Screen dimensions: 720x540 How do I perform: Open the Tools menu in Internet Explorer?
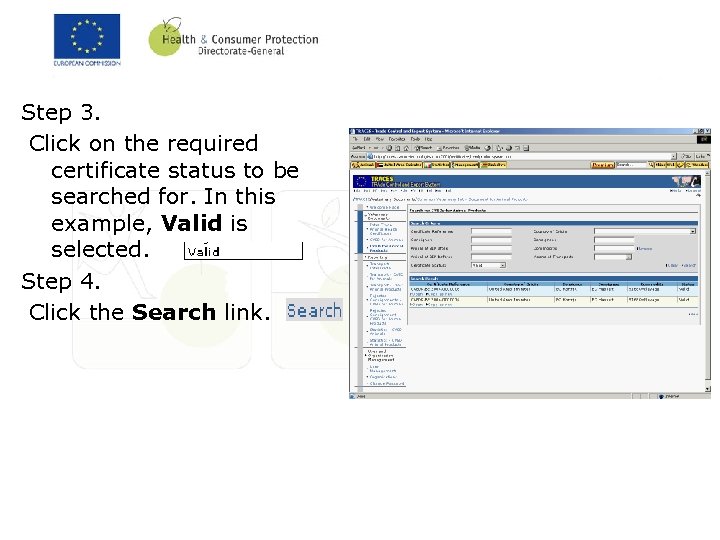tap(415, 139)
